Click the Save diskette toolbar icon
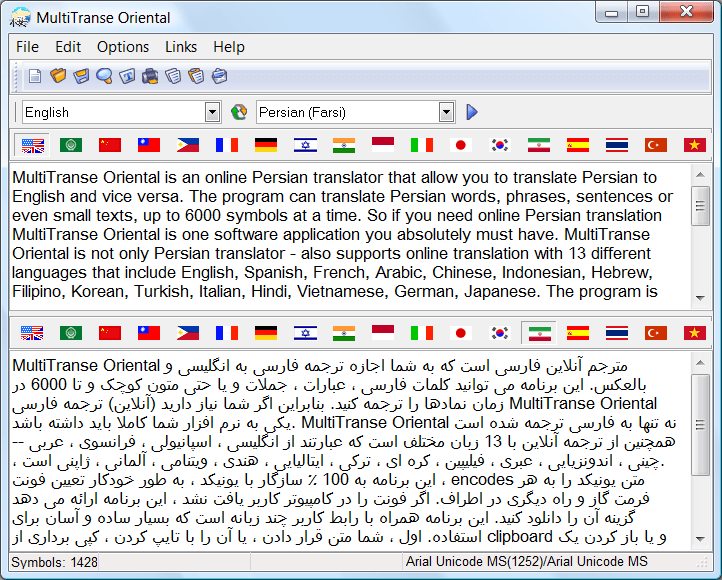The image size is (722, 580). [81, 76]
